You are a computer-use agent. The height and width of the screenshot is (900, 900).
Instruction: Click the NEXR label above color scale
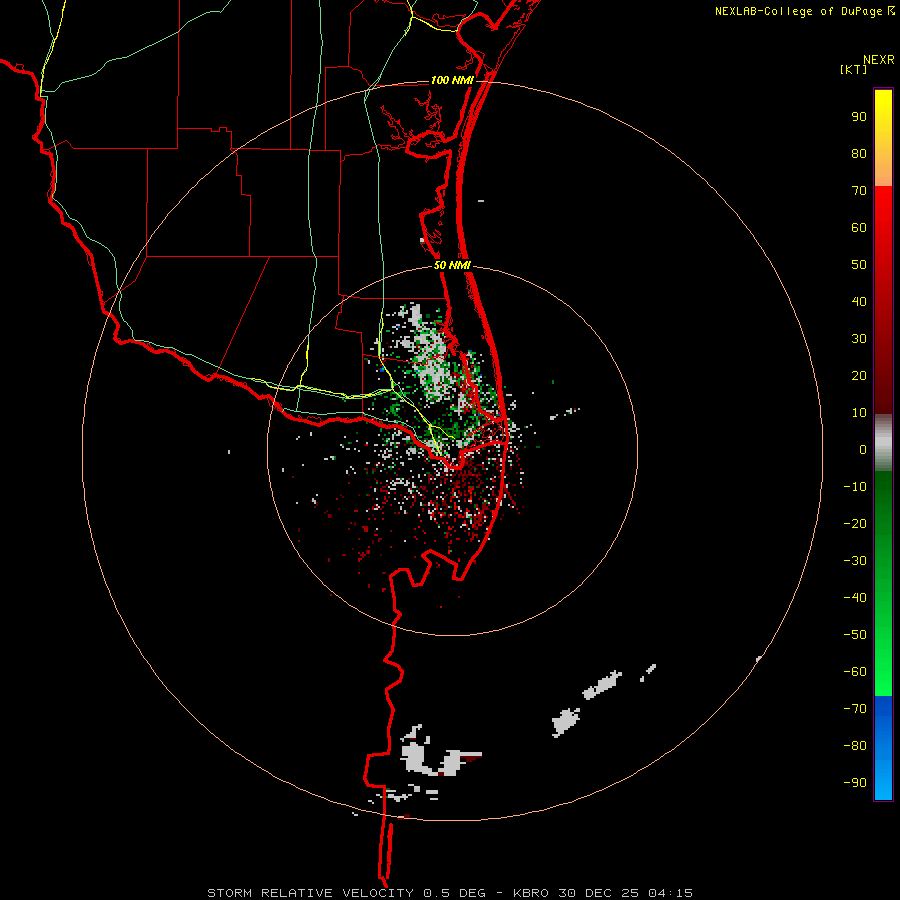878,60
